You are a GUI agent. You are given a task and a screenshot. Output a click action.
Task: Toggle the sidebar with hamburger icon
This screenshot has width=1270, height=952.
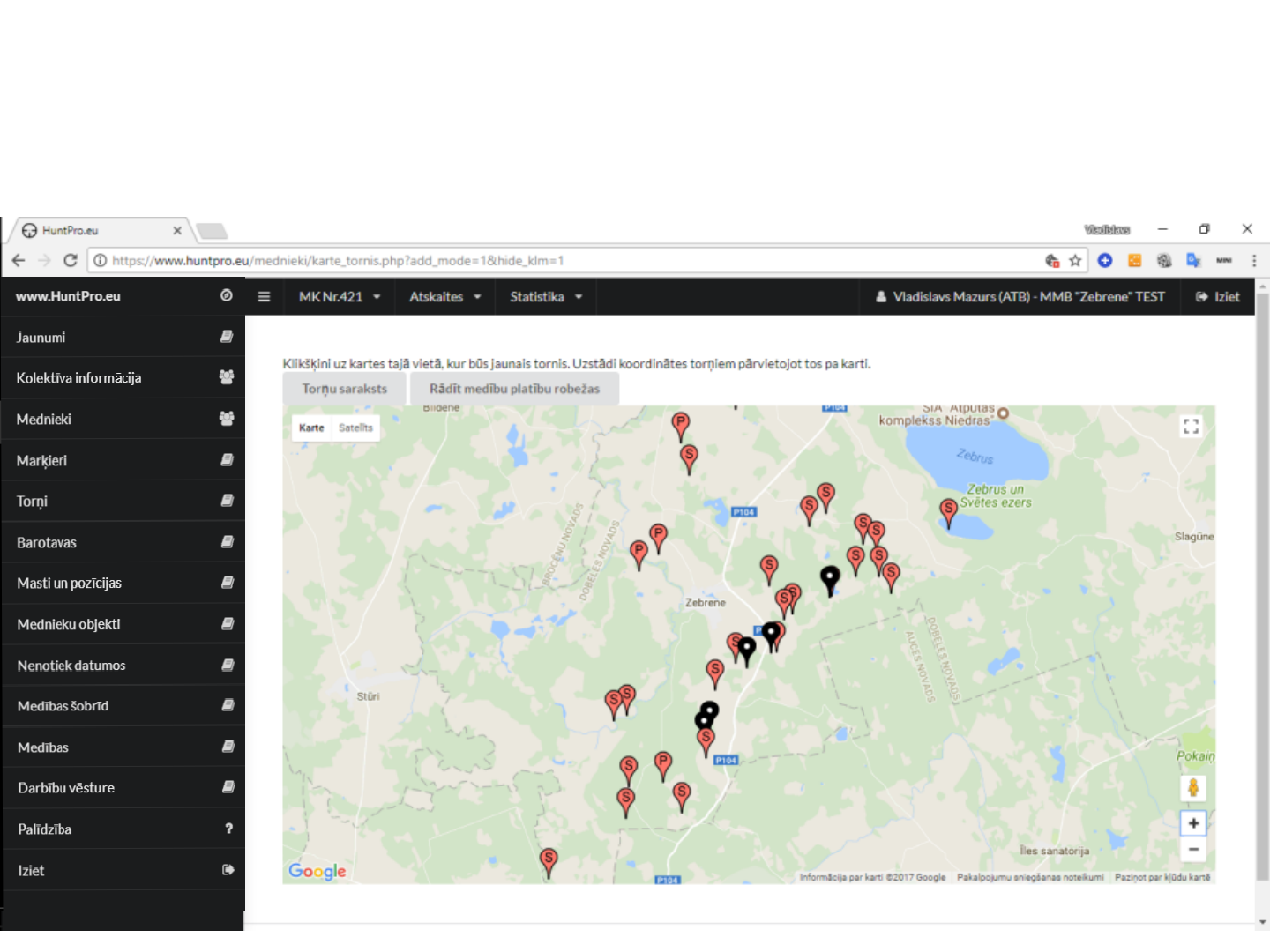(x=264, y=296)
